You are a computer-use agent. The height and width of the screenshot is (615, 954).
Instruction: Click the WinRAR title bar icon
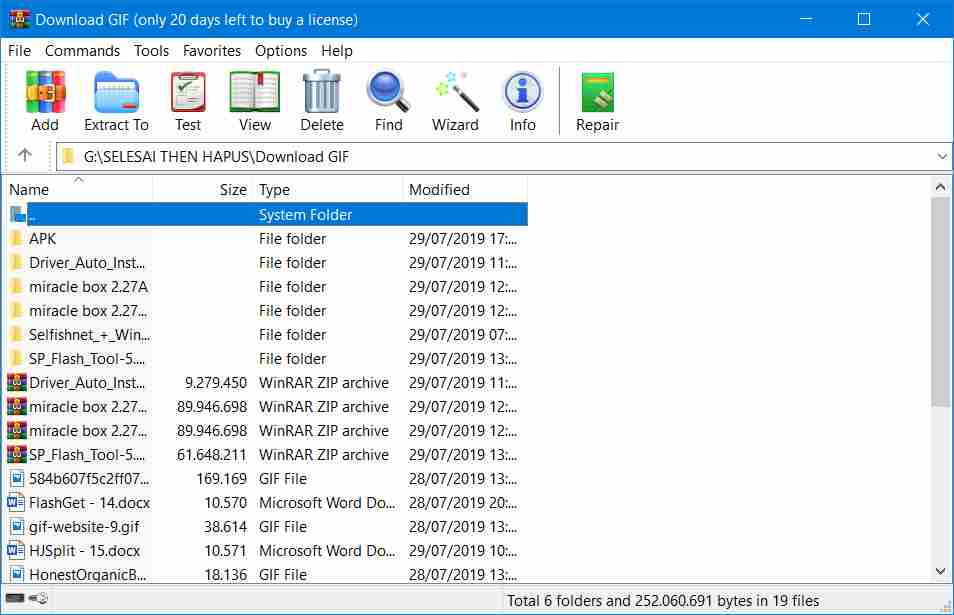pyautogui.click(x=19, y=19)
